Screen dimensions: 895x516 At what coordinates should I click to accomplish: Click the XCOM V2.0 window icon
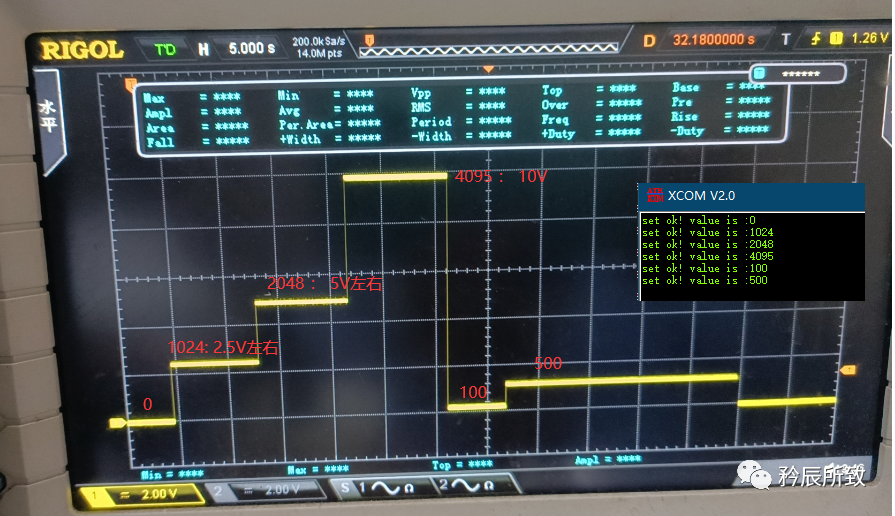tap(655, 195)
